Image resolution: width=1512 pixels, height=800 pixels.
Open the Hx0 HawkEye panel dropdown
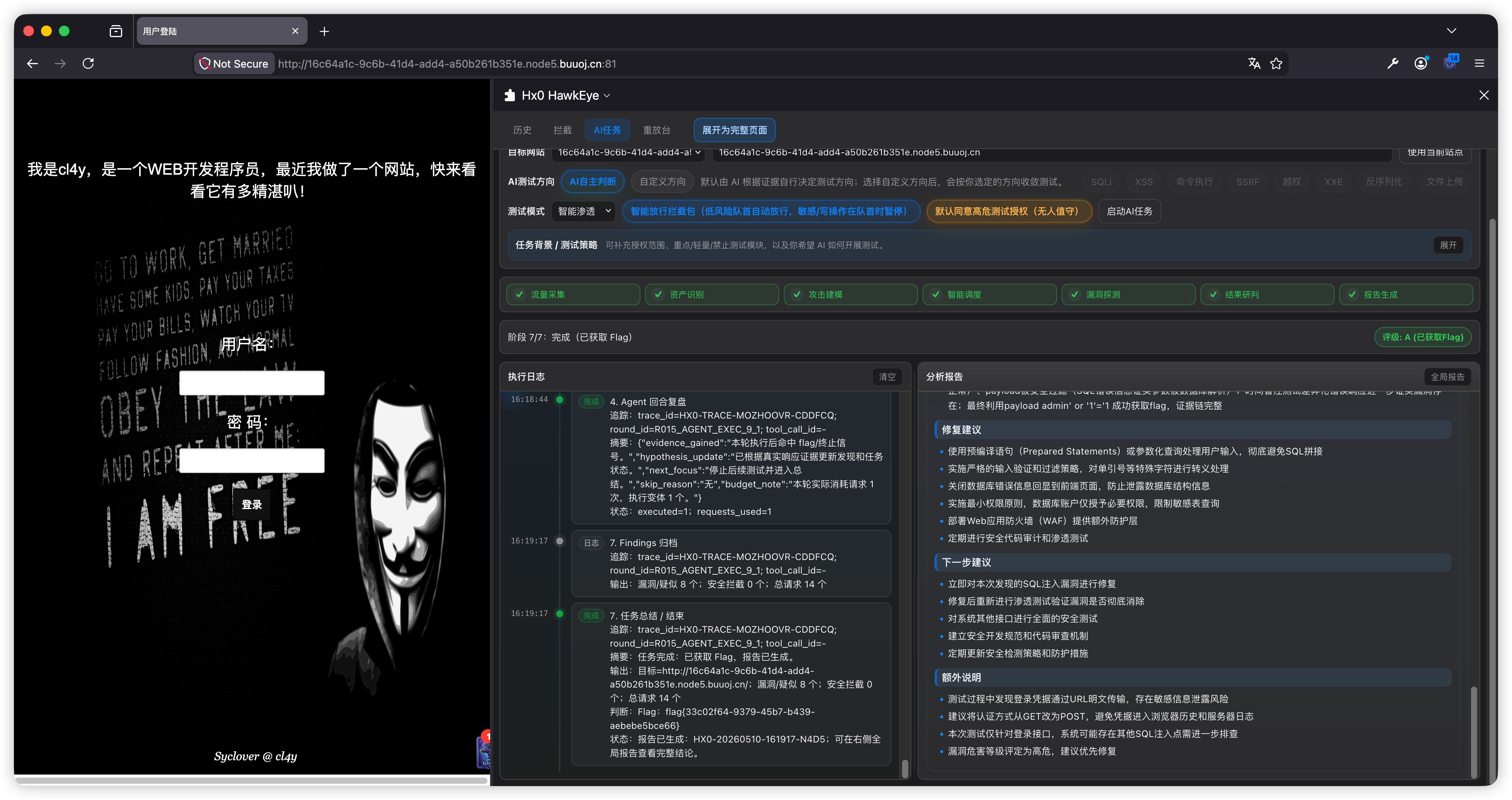[x=607, y=96]
